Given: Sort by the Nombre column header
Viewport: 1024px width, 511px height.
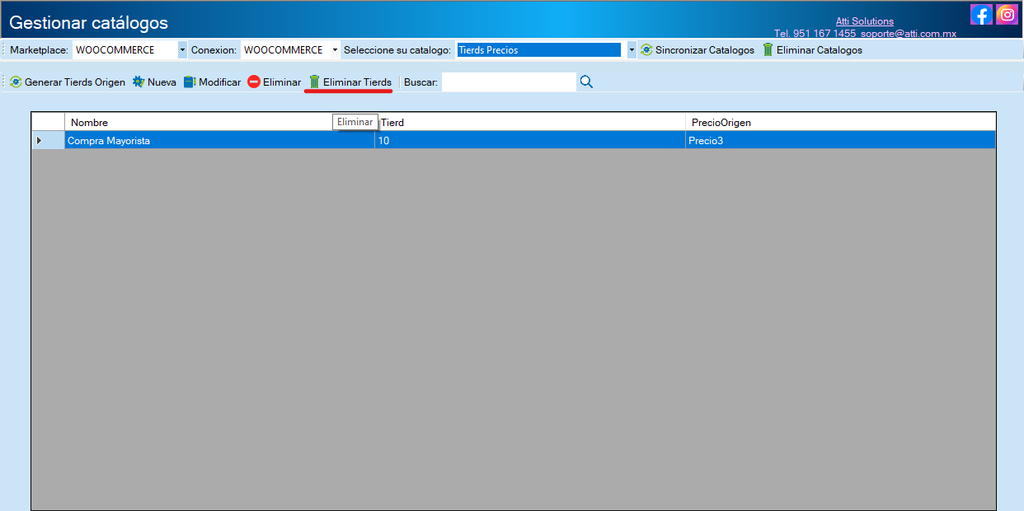Looking at the screenshot, I should coord(219,122).
